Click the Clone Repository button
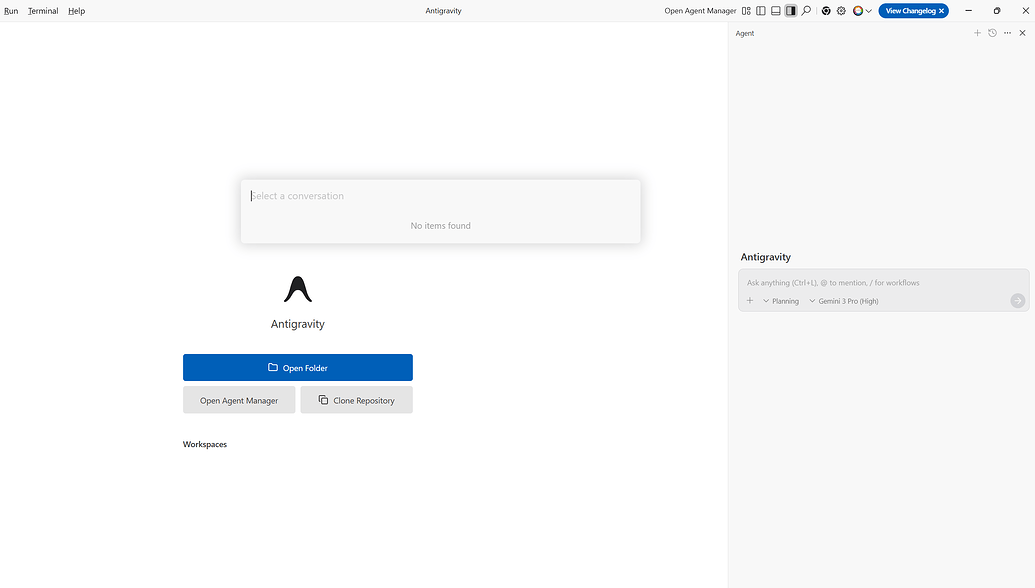 356,400
